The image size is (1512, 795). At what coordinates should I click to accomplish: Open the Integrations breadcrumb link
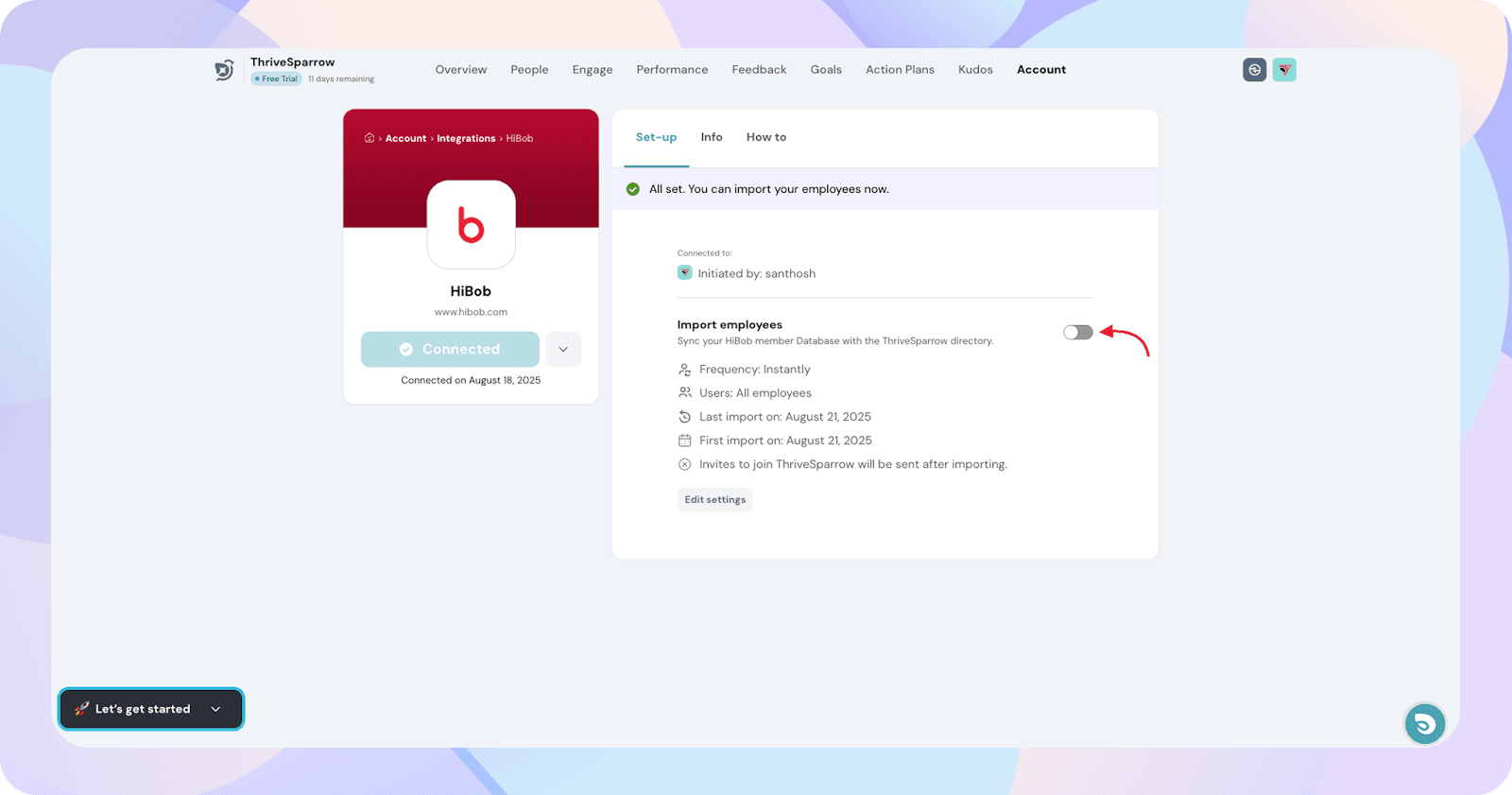(x=466, y=138)
